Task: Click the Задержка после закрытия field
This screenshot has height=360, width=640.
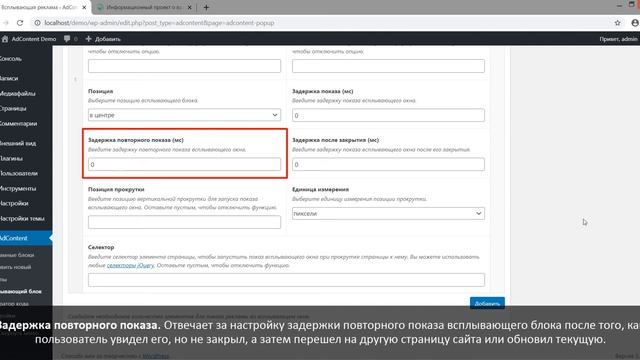Action: (x=388, y=164)
